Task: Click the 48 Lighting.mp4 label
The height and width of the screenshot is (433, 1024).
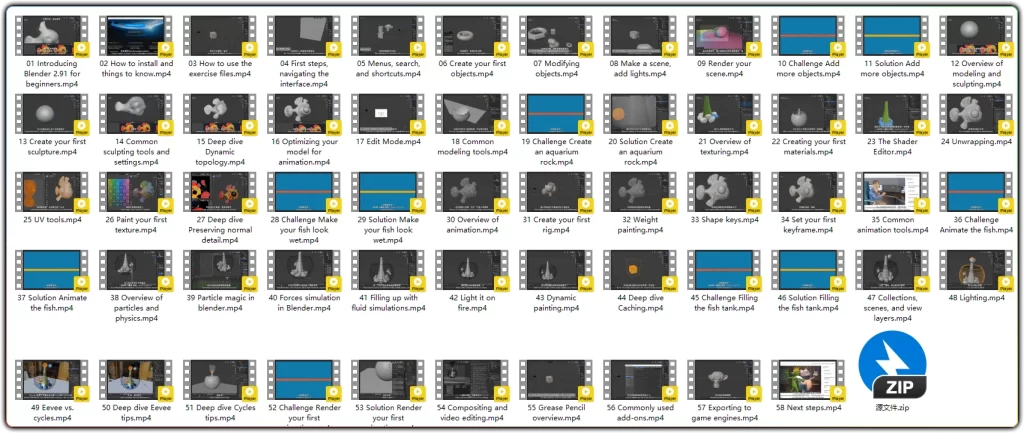Action: click(x=976, y=298)
